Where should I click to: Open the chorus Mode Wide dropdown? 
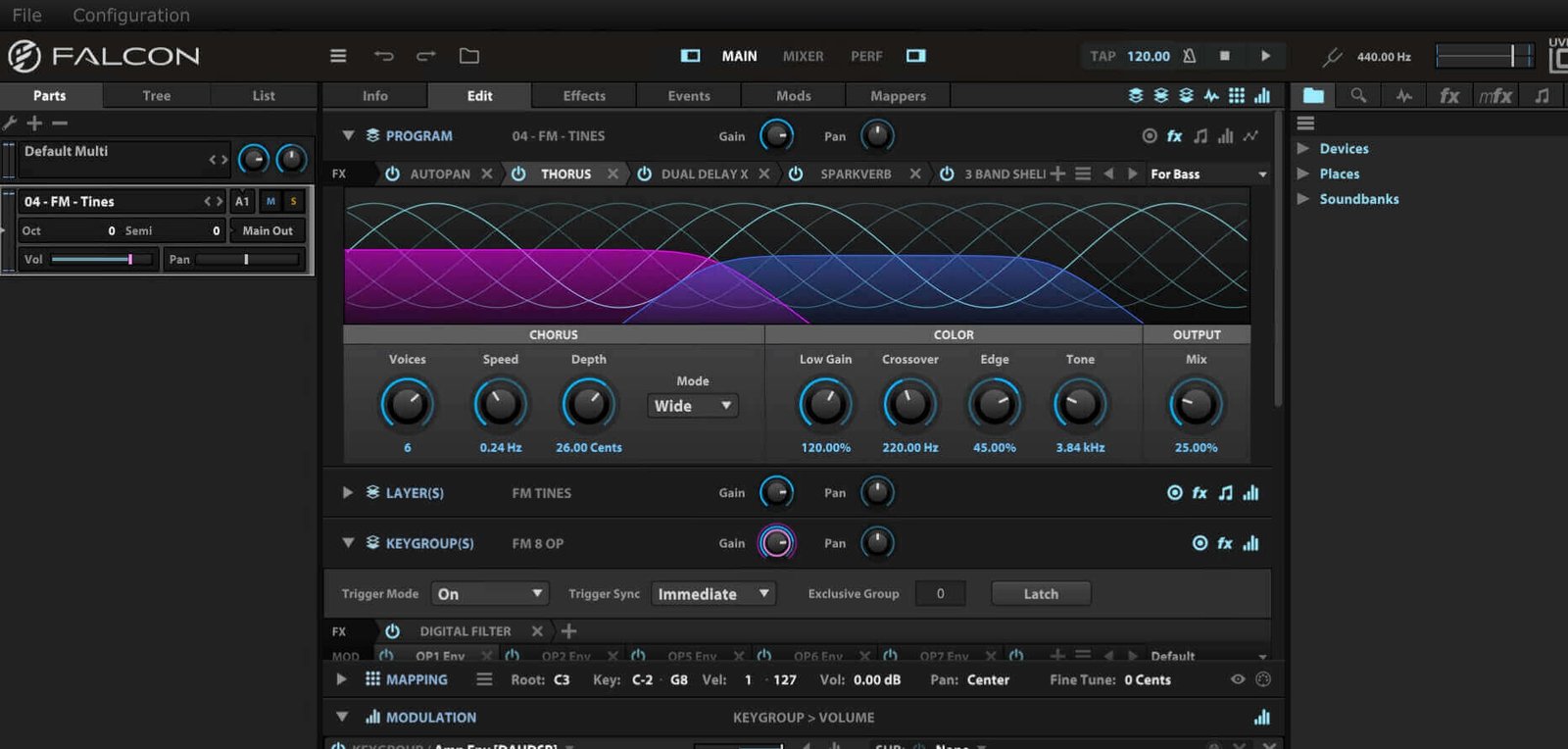tap(692, 406)
